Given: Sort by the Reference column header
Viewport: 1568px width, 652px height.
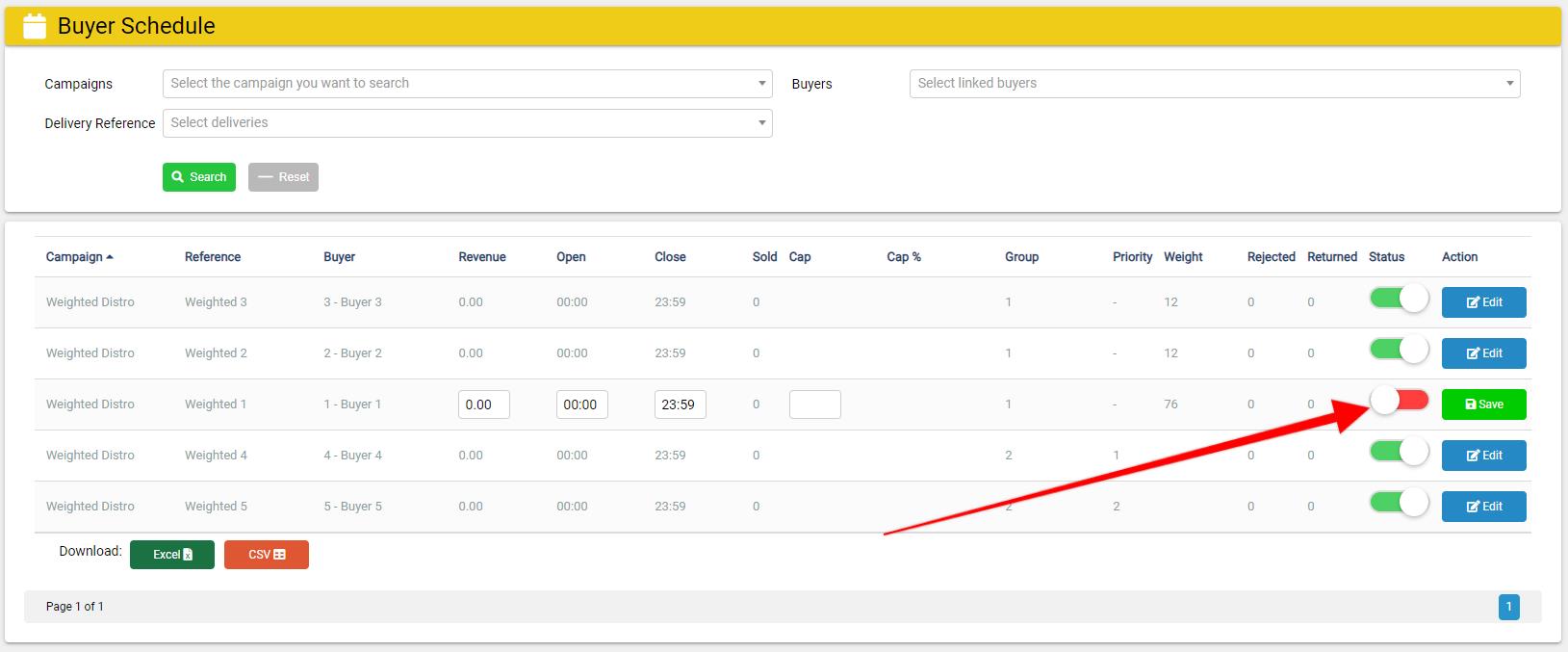Looking at the screenshot, I should (213, 257).
